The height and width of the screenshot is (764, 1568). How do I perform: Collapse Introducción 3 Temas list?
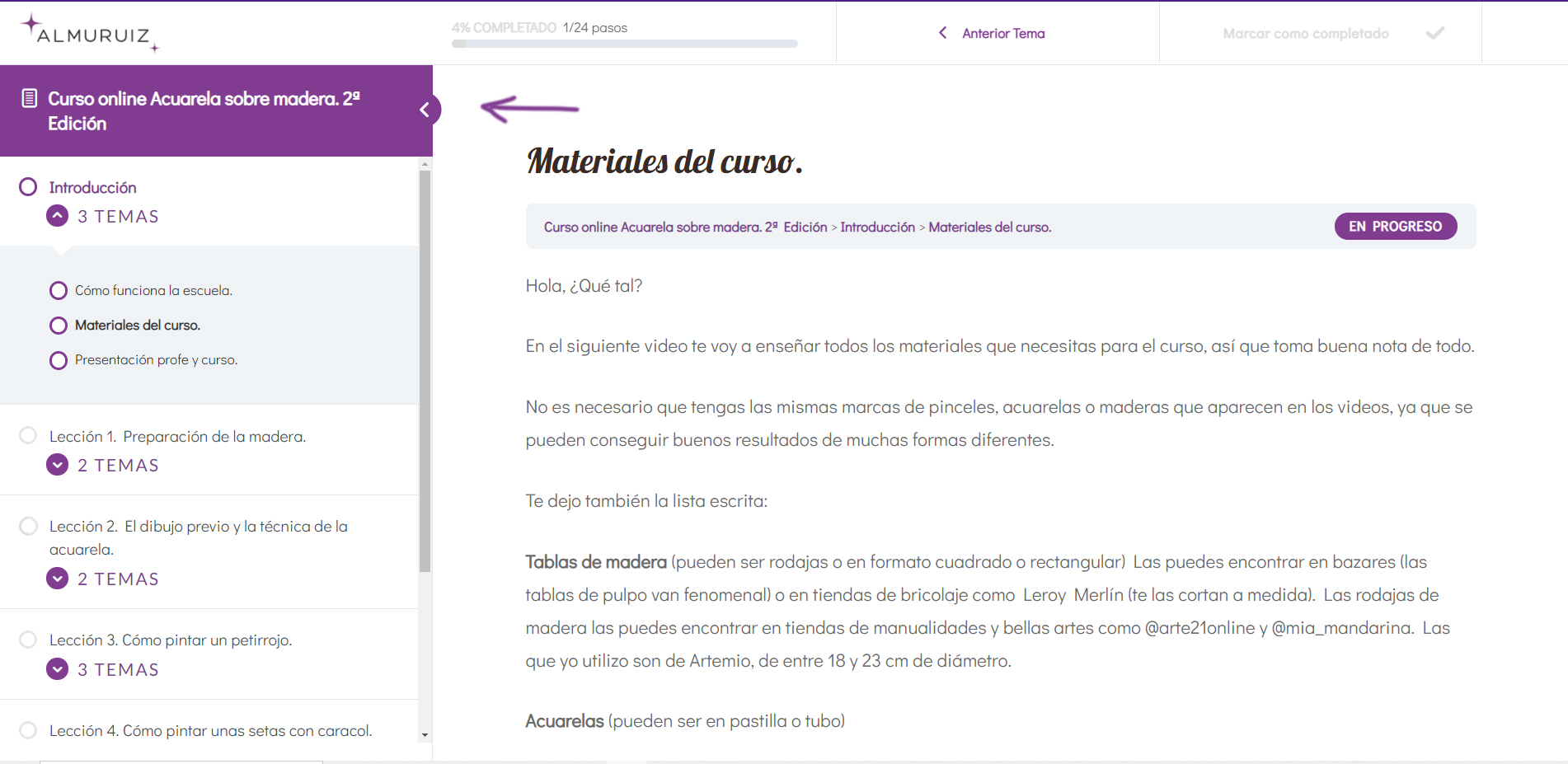coord(58,216)
